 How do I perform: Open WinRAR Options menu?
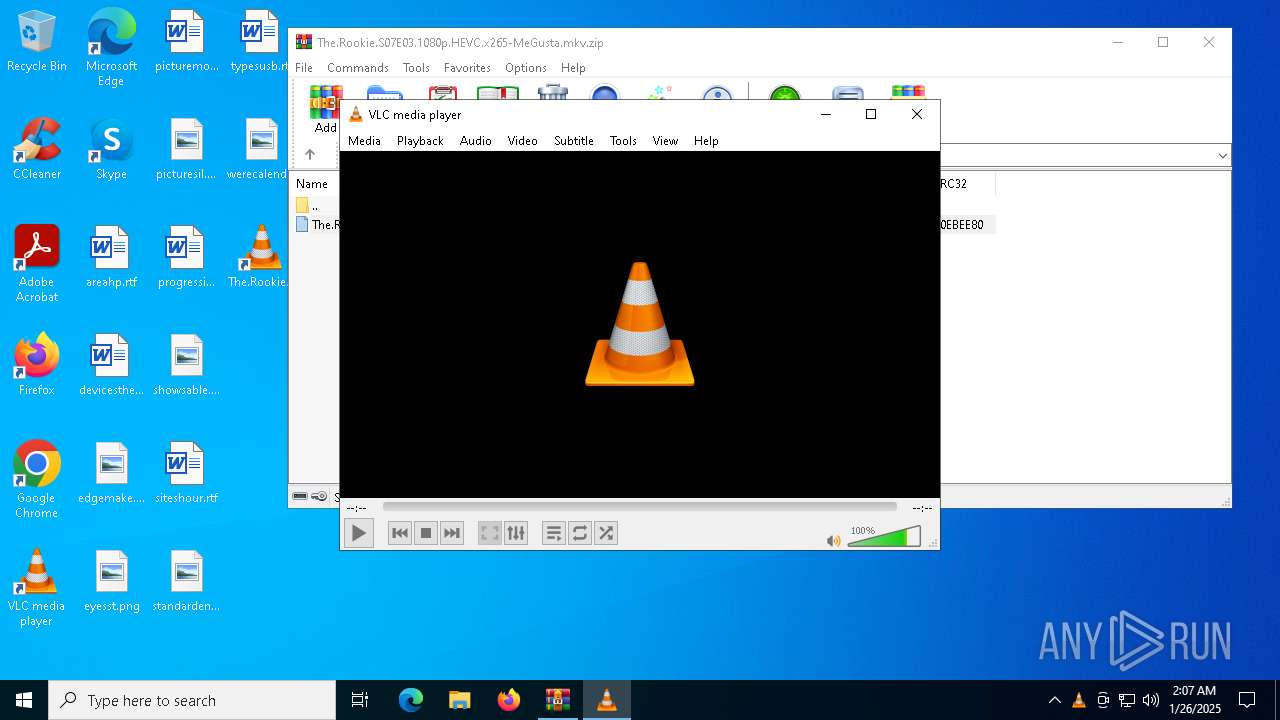(526, 68)
